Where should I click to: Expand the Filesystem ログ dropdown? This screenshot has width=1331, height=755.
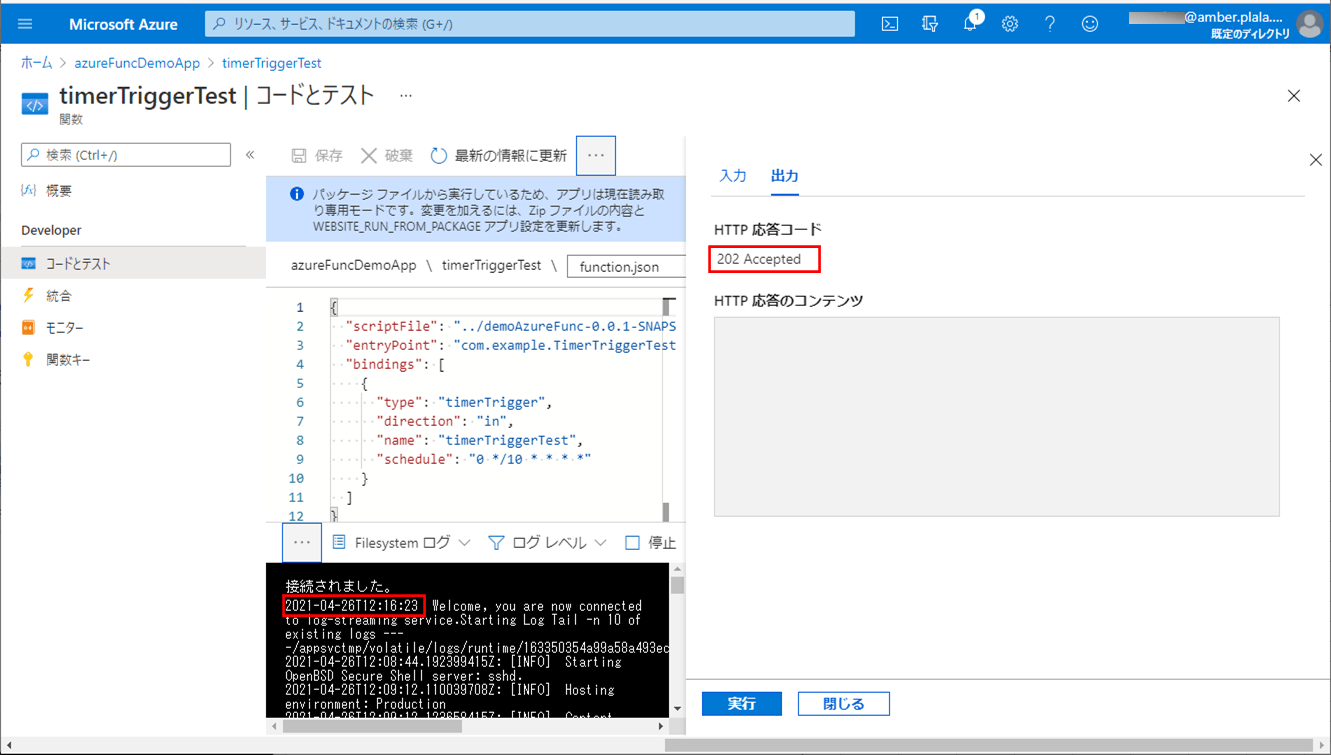pyautogui.click(x=401, y=543)
